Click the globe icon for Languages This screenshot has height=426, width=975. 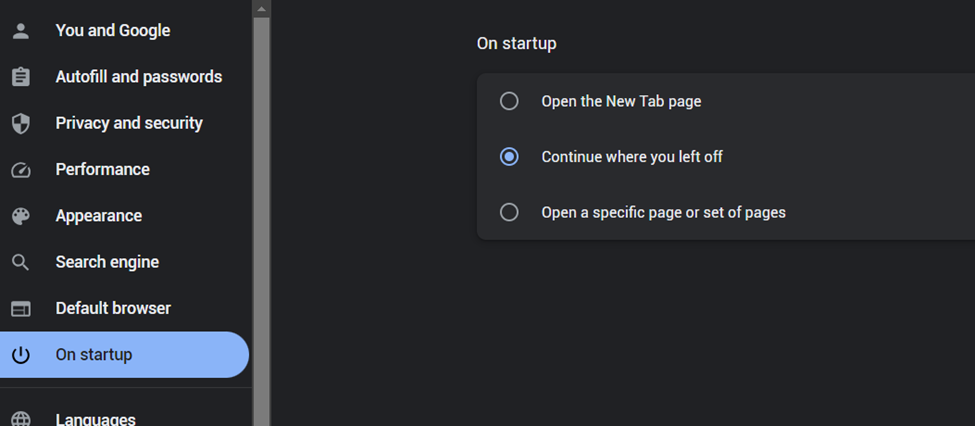(x=20, y=419)
